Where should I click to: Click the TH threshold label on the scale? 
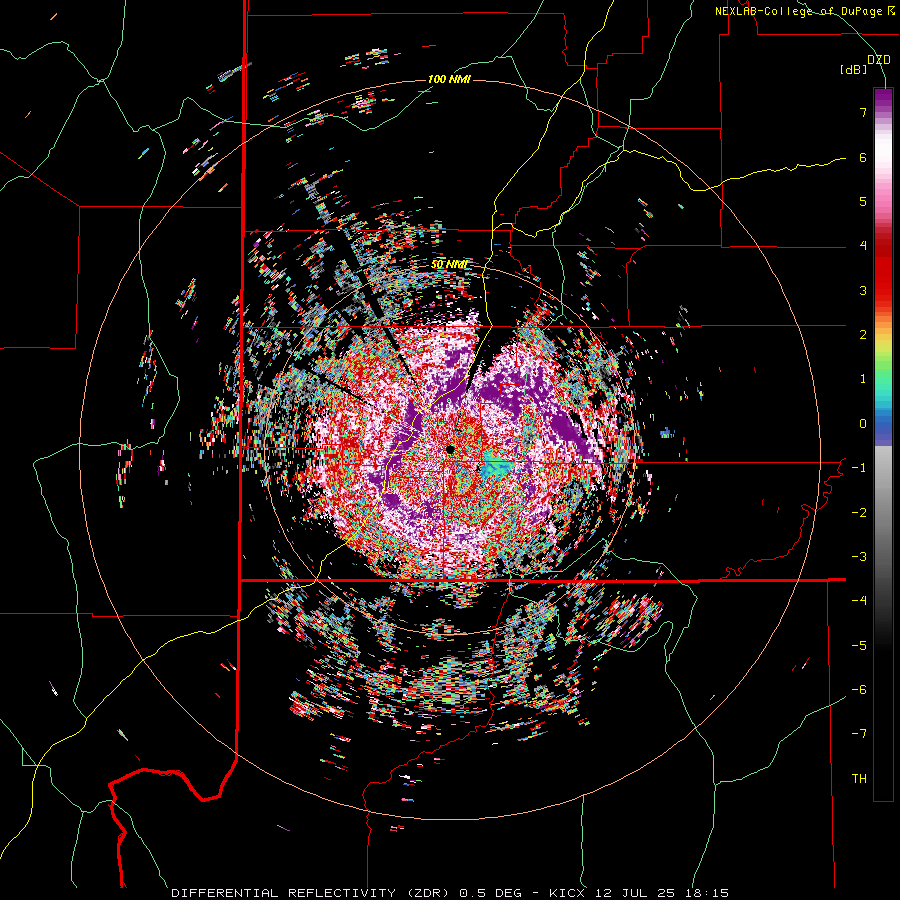pyautogui.click(x=859, y=778)
